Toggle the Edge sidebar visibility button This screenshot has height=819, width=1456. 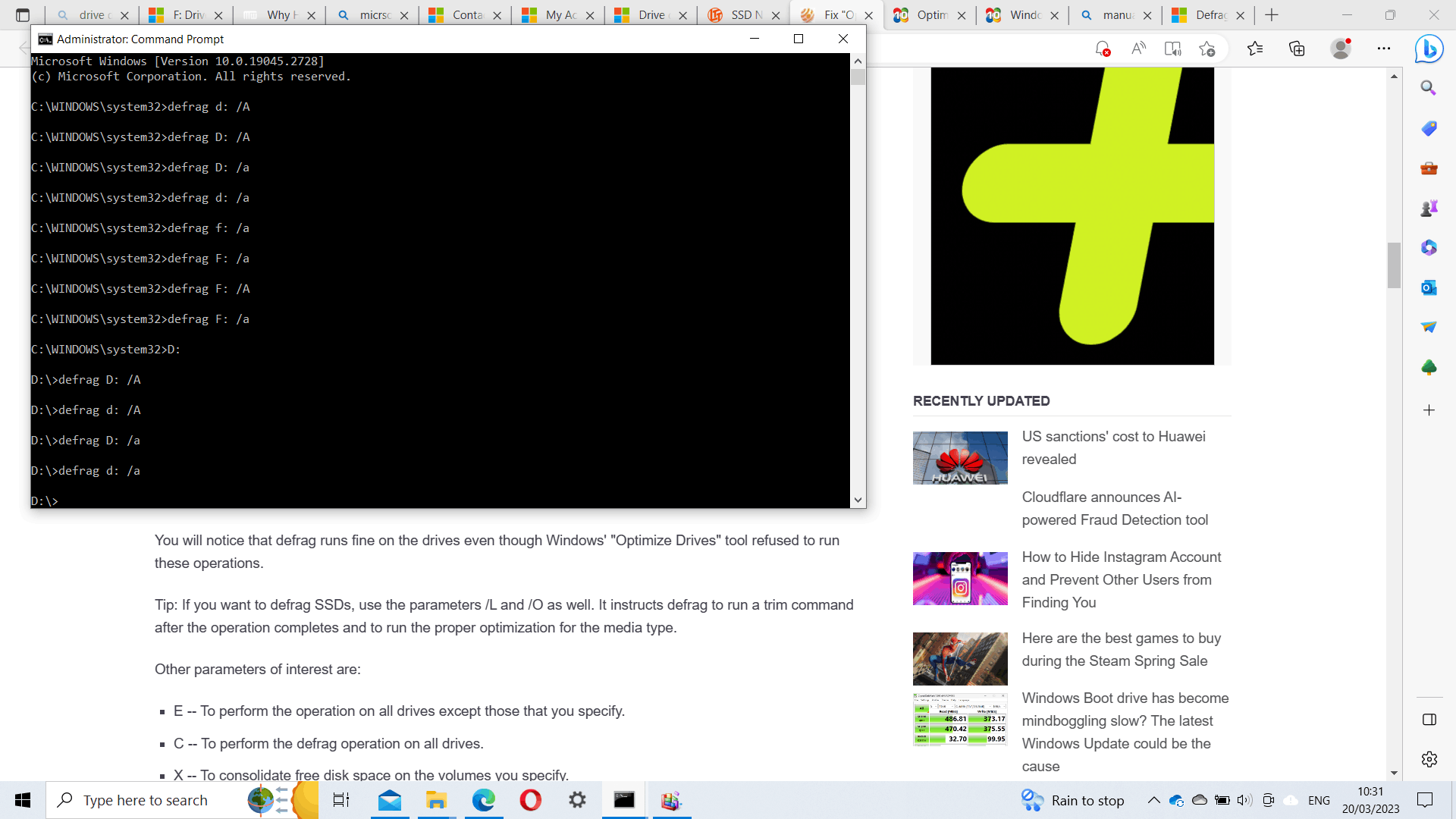(x=1429, y=720)
